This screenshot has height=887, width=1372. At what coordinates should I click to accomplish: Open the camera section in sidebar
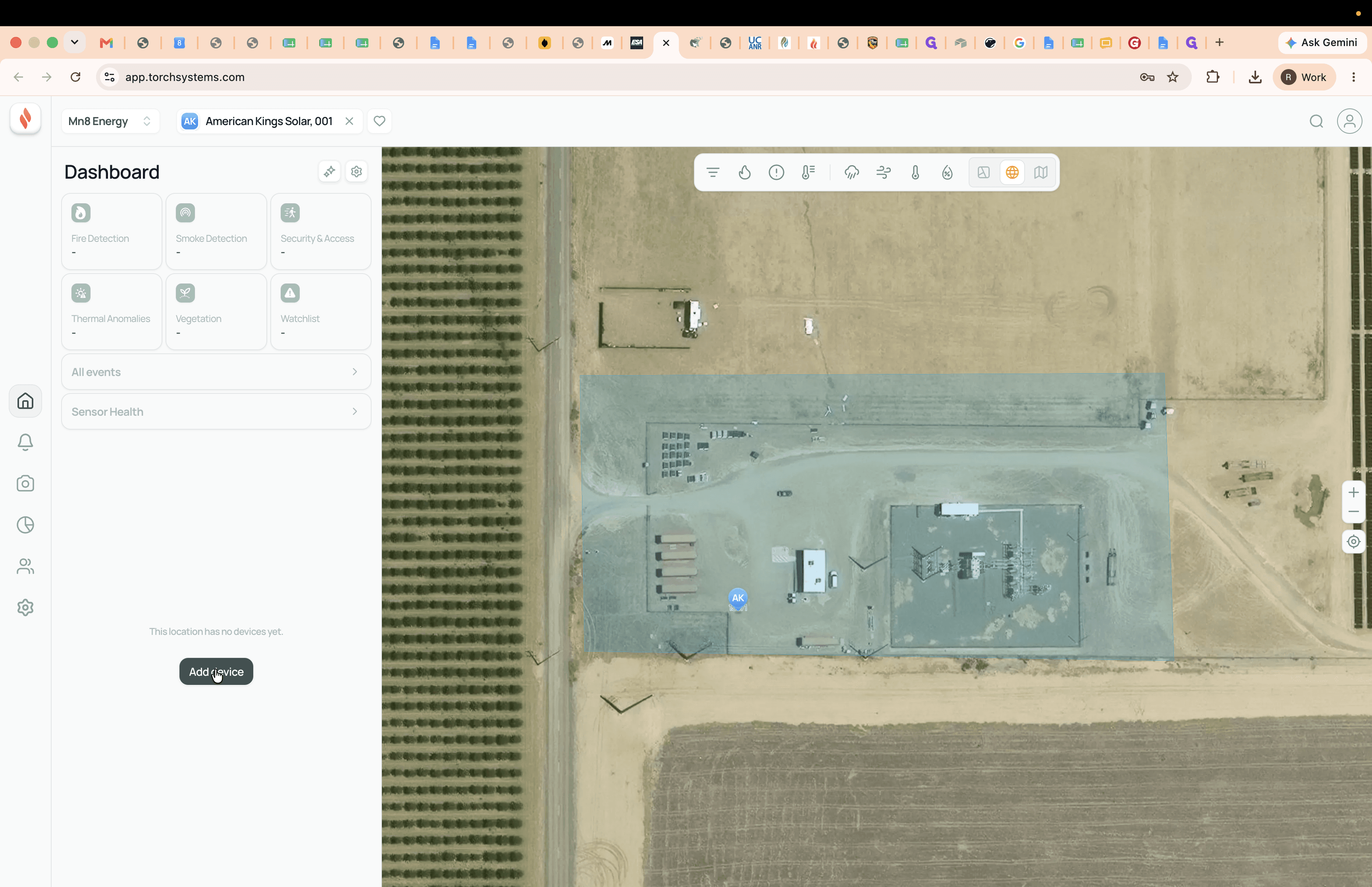[x=25, y=483]
